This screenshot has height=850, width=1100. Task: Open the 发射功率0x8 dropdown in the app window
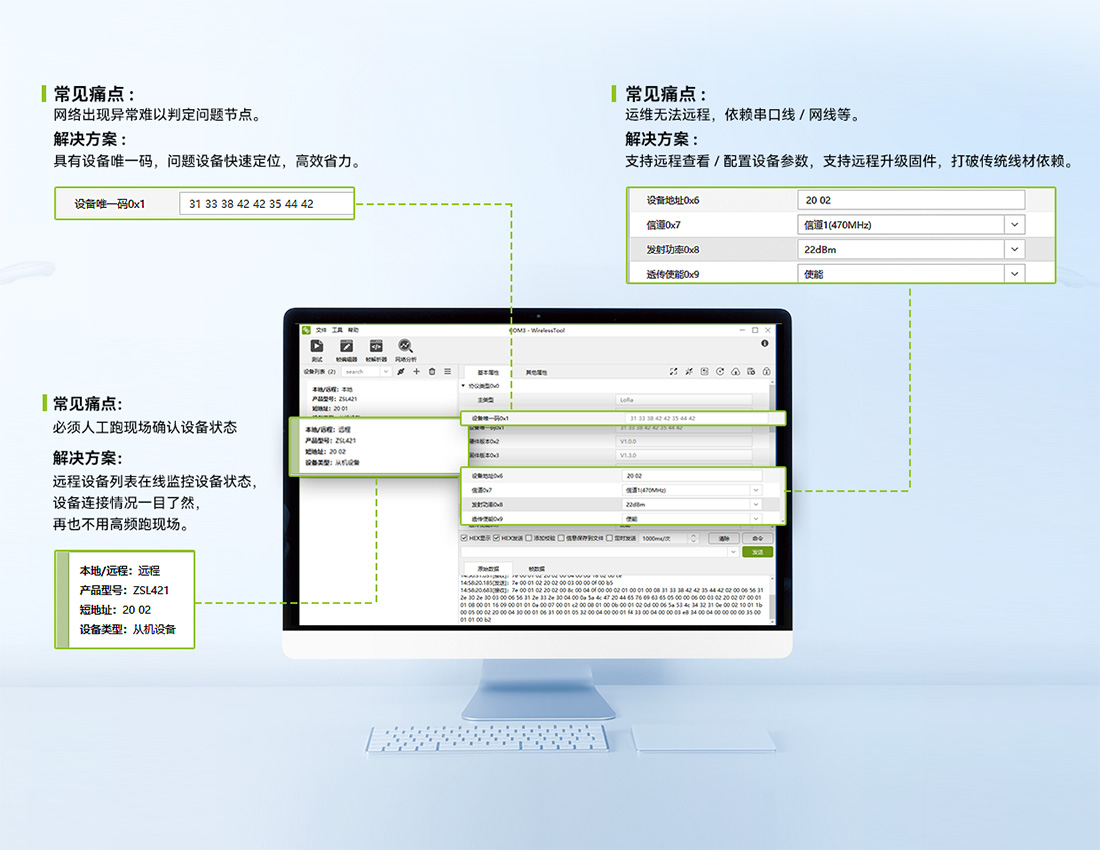pos(755,505)
